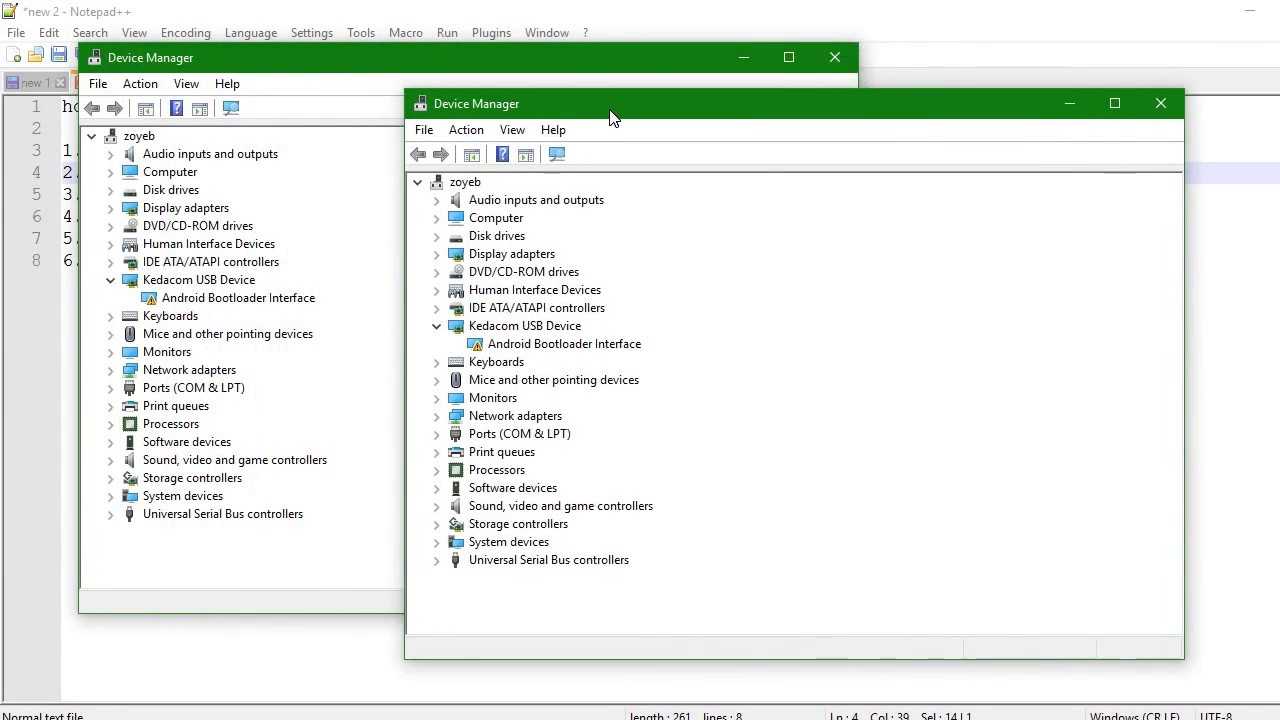Open the Plugins menu in Notepad++
The height and width of the screenshot is (720, 1280).
coord(491,33)
